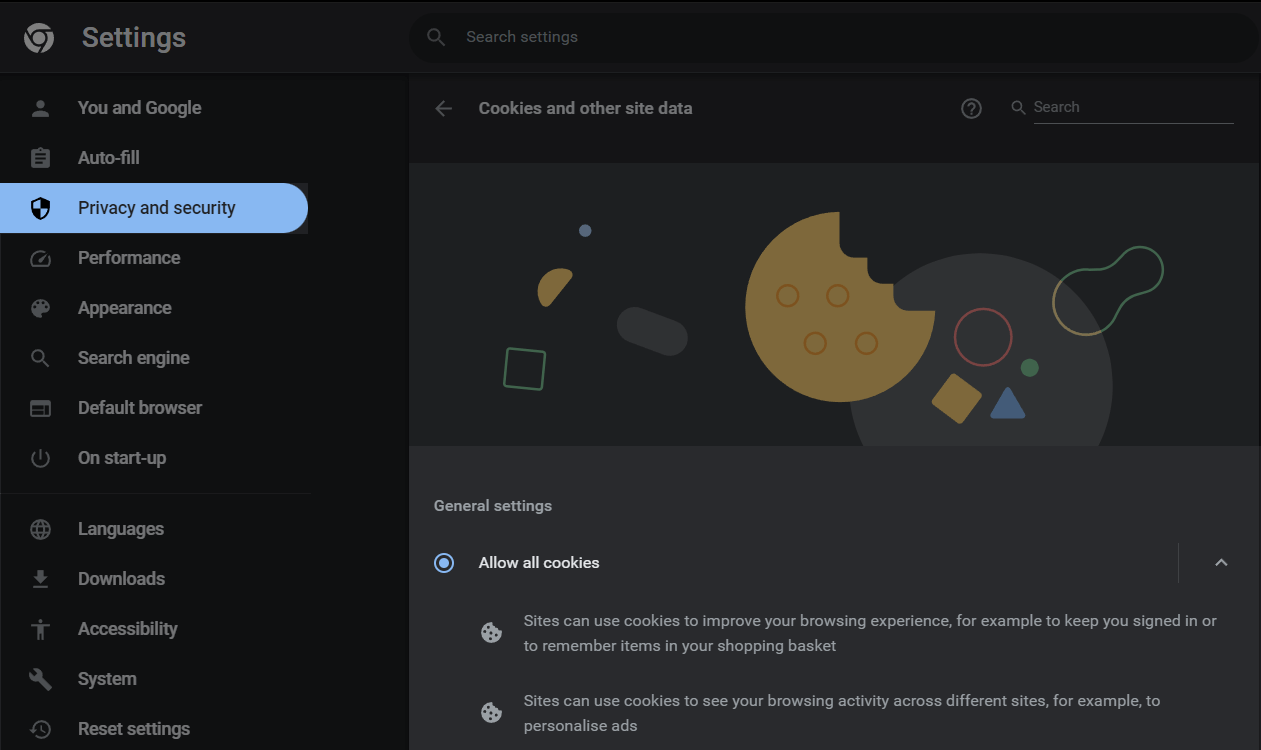The height and width of the screenshot is (750, 1261).
Task: Click the On start-up power icon
Action: coord(40,458)
